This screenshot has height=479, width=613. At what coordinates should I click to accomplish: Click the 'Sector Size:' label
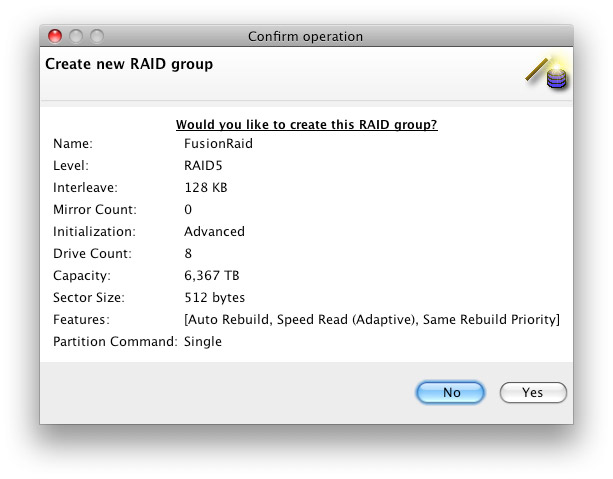[89, 297]
